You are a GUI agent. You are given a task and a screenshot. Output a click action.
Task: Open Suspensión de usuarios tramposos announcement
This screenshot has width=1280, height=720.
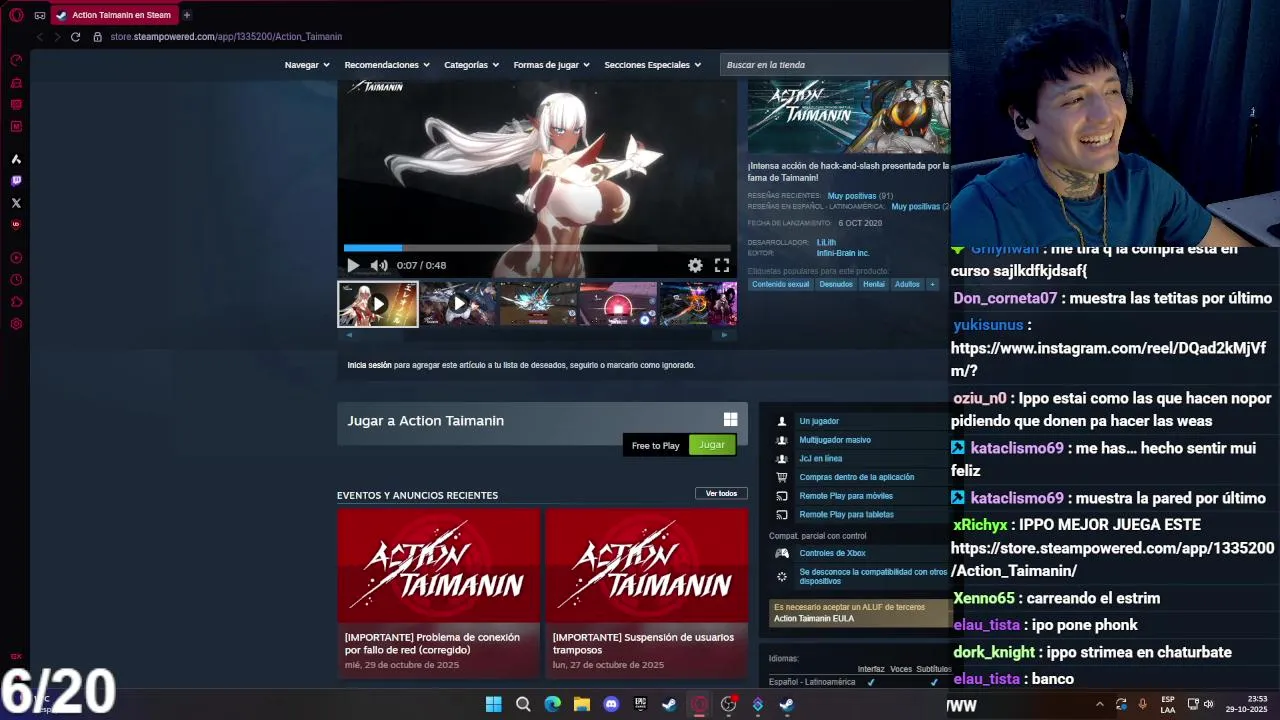(647, 592)
